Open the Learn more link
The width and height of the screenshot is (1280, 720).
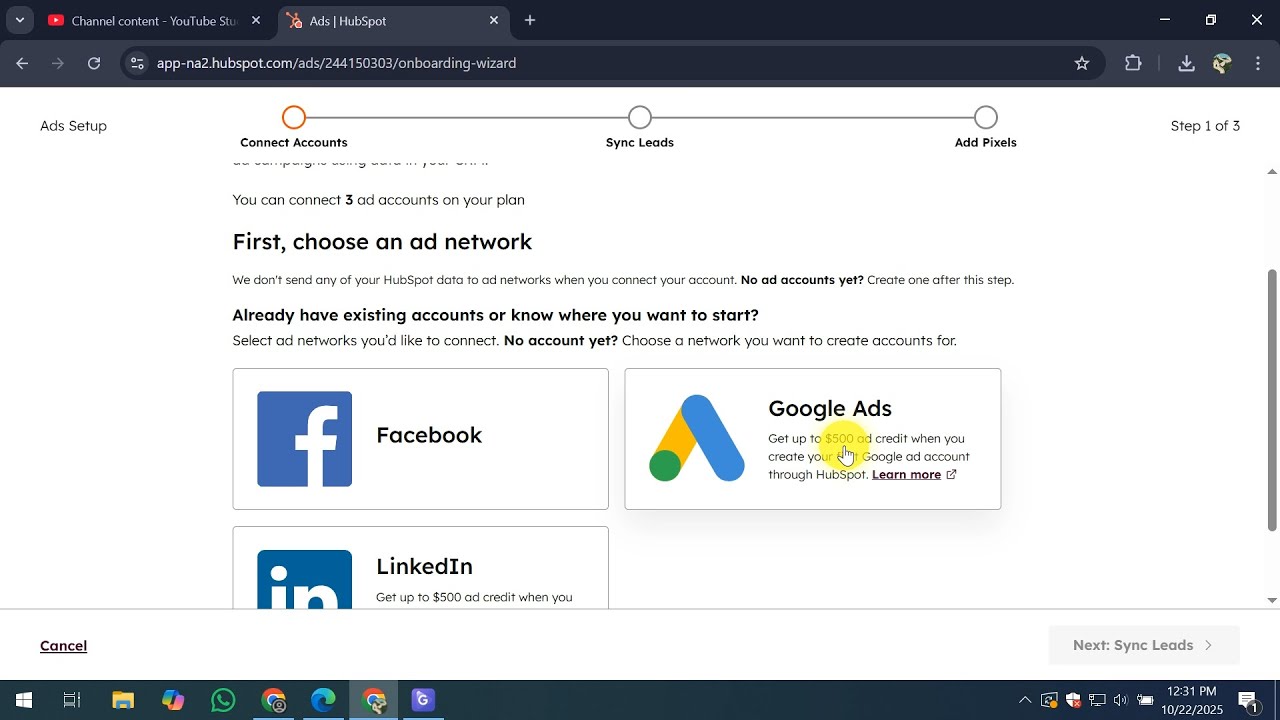906,475
